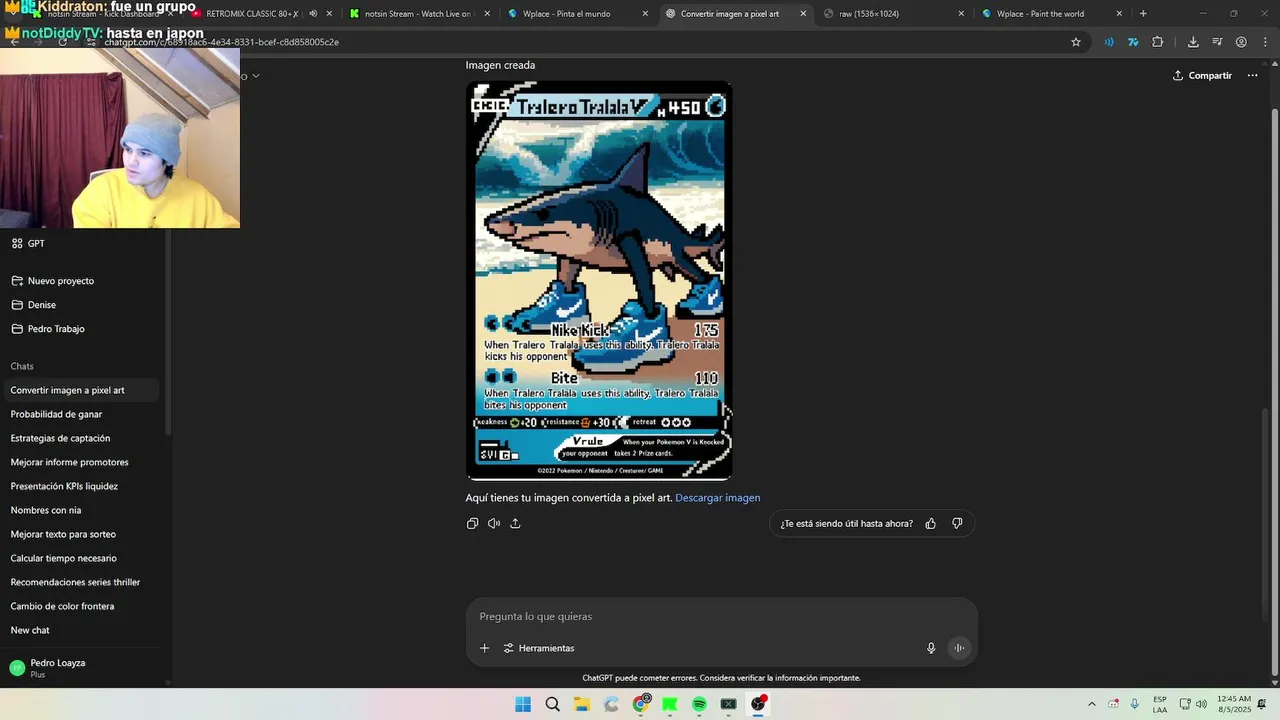This screenshot has height=720, width=1280.
Task: Open the Pedro Trabajo project folder
Action: click(x=48, y=329)
